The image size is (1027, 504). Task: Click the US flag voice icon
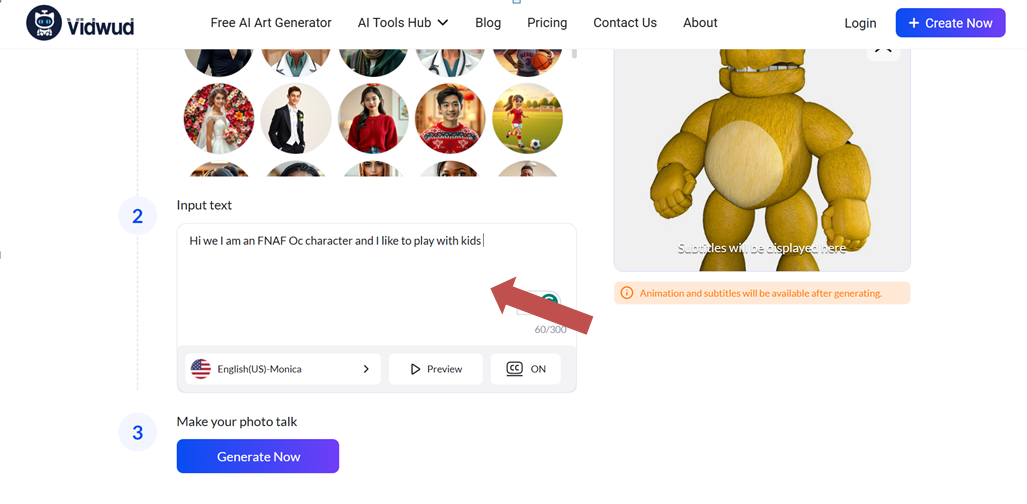tap(200, 369)
